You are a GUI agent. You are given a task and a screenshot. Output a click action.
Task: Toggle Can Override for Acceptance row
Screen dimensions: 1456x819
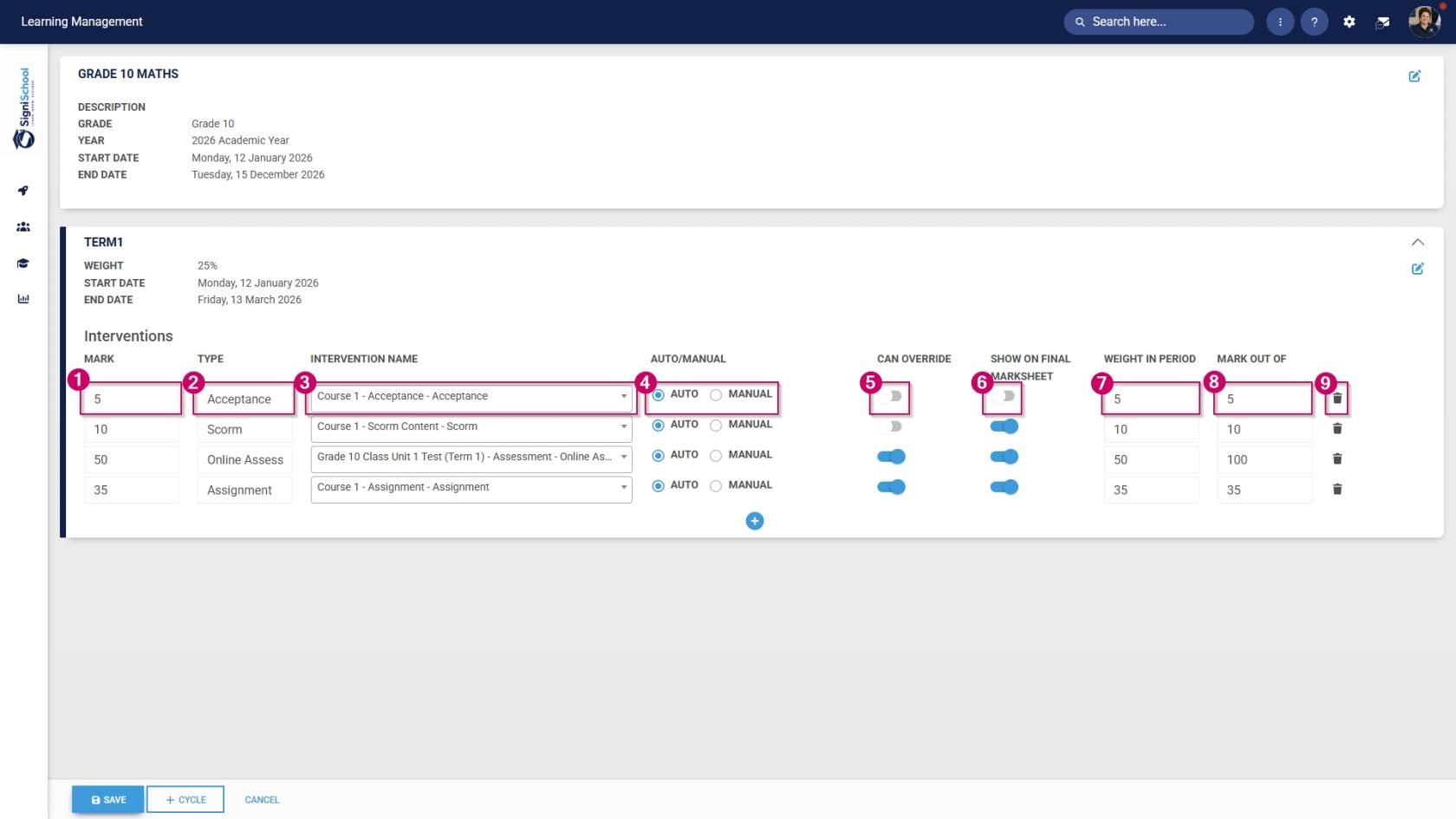(x=890, y=396)
